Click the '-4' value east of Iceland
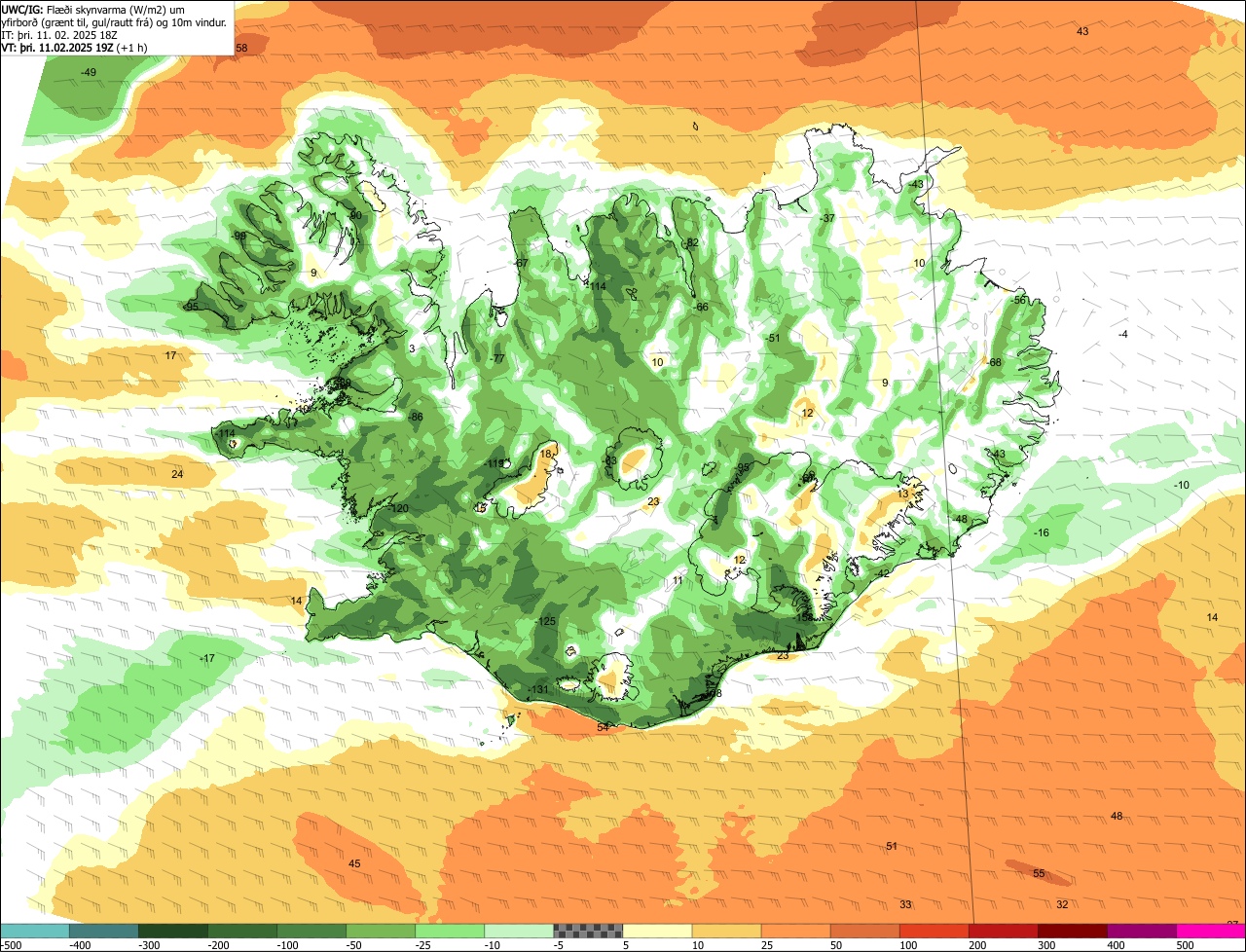This screenshot has height=952, width=1246. (1122, 334)
